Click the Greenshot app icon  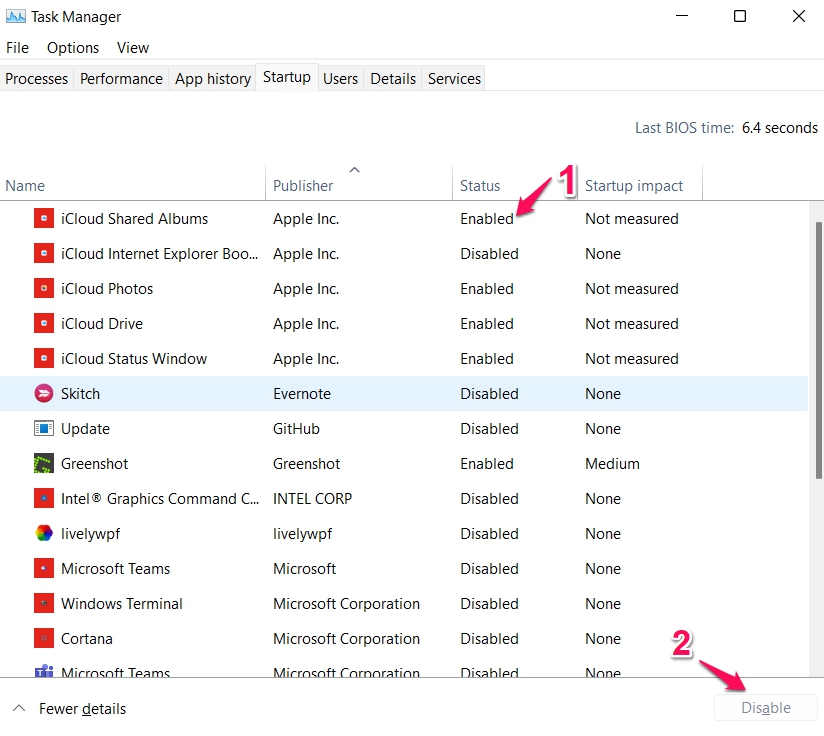(x=44, y=463)
